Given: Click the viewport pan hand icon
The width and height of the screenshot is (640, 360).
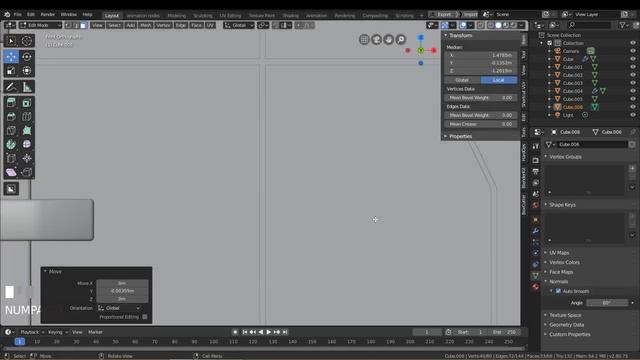Looking at the screenshot, I should [389, 40].
